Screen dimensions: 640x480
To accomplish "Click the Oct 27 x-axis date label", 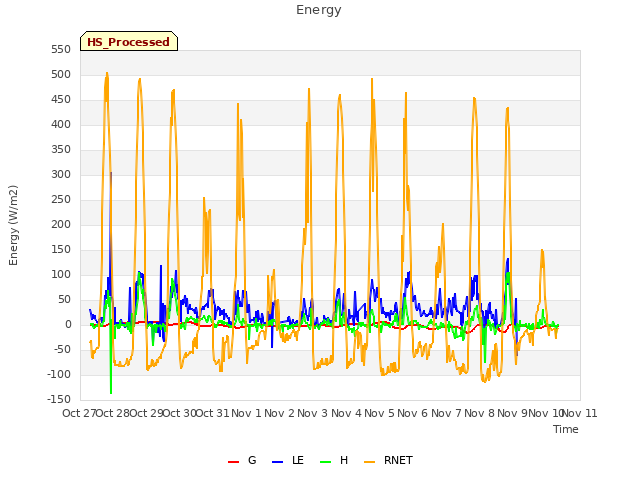I will point(79,413).
